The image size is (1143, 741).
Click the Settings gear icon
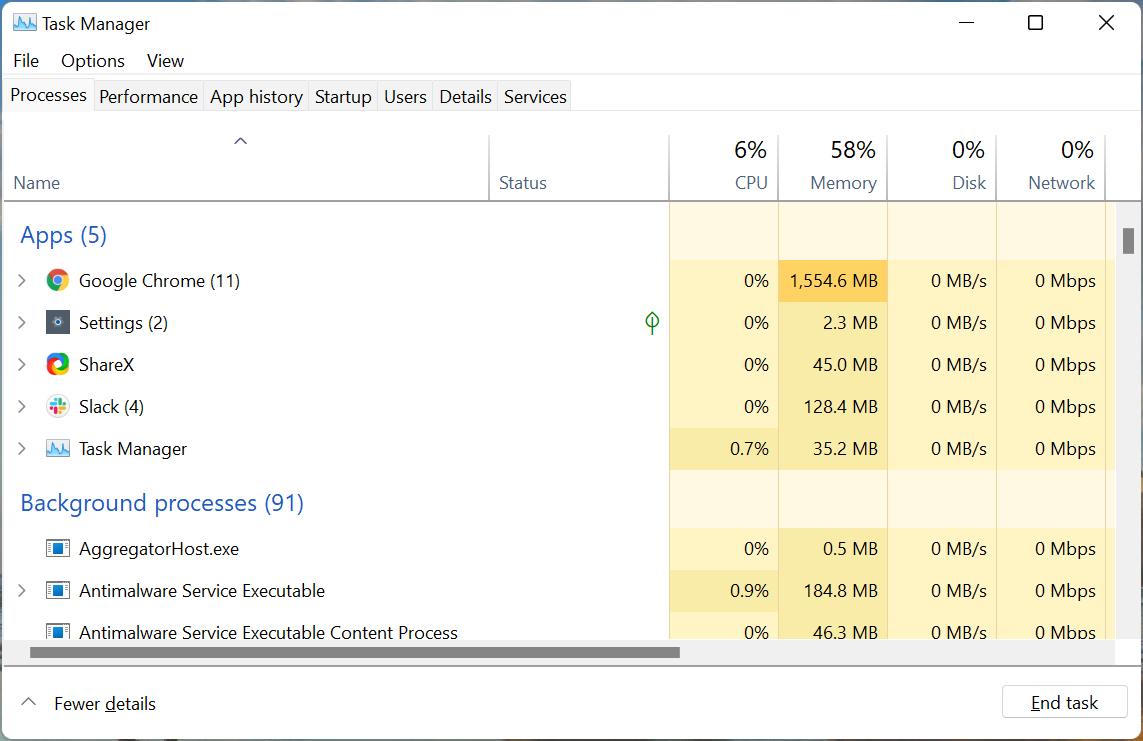[x=58, y=323]
